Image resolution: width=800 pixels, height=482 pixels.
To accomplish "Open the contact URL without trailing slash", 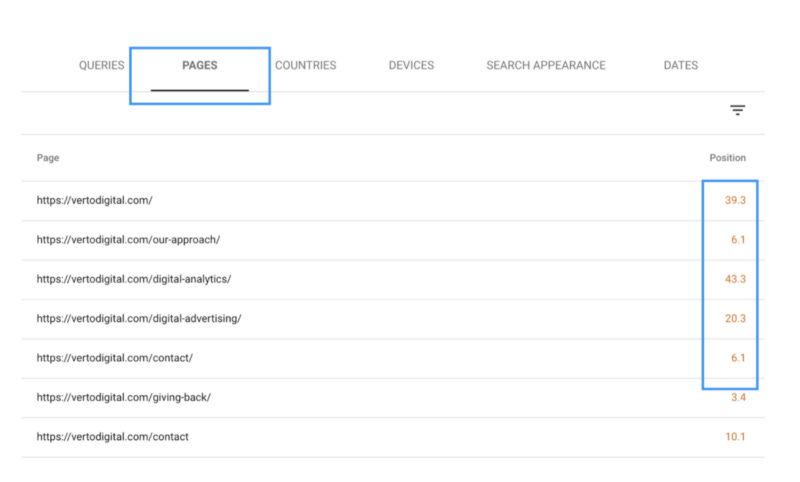I will pos(112,437).
